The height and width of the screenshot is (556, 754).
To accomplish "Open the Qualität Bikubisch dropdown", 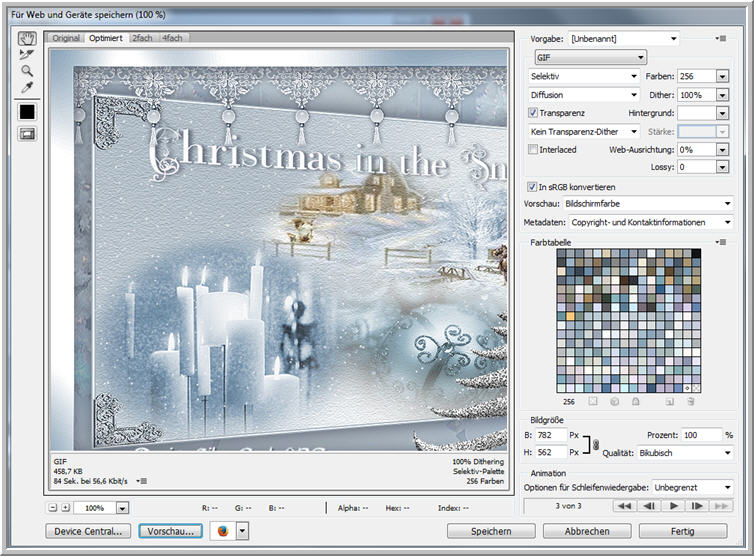I will coord(685,453).
